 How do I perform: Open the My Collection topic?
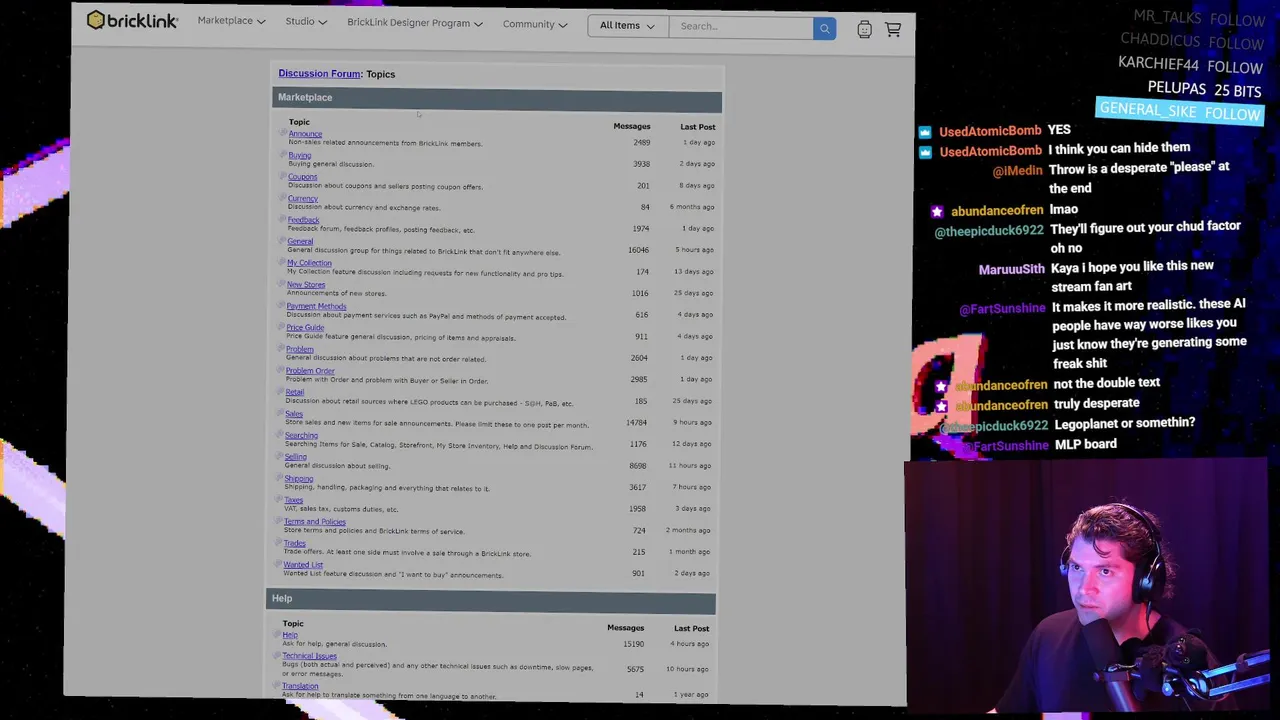(x=309, y=263)
